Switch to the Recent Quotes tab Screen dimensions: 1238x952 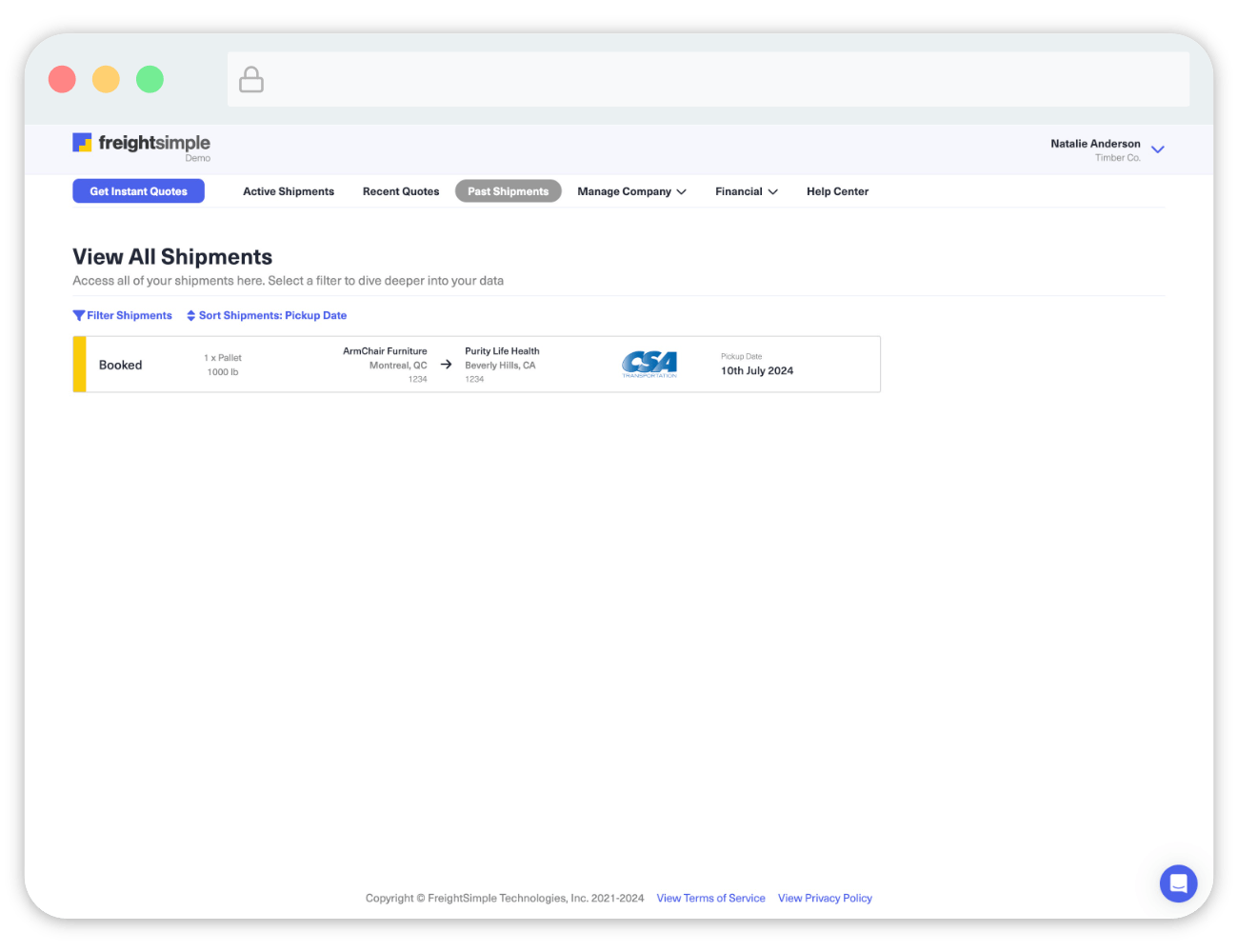pos(401,191)
